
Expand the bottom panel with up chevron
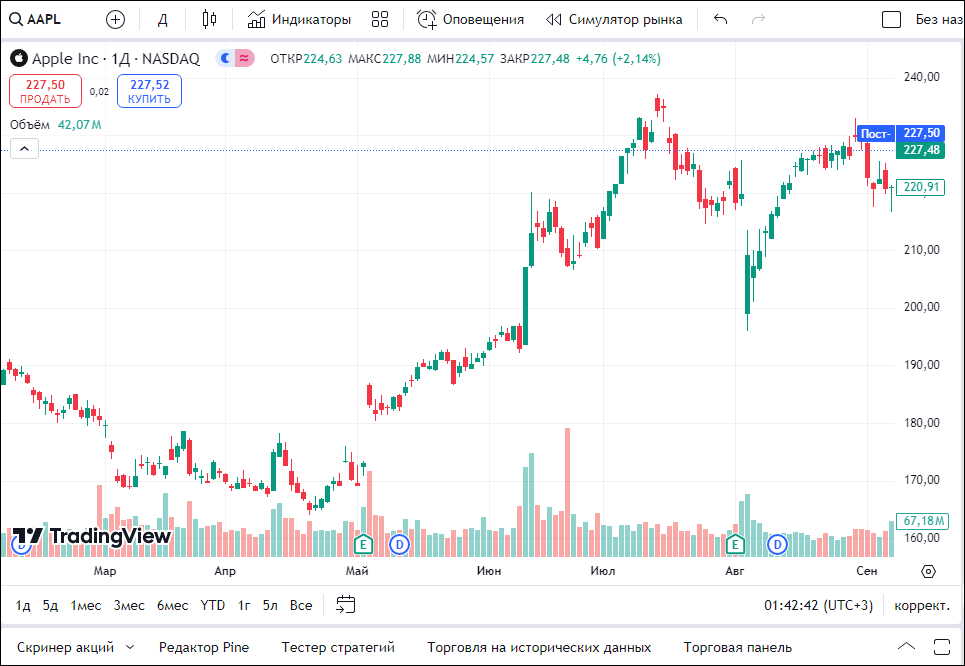(907, 646)
